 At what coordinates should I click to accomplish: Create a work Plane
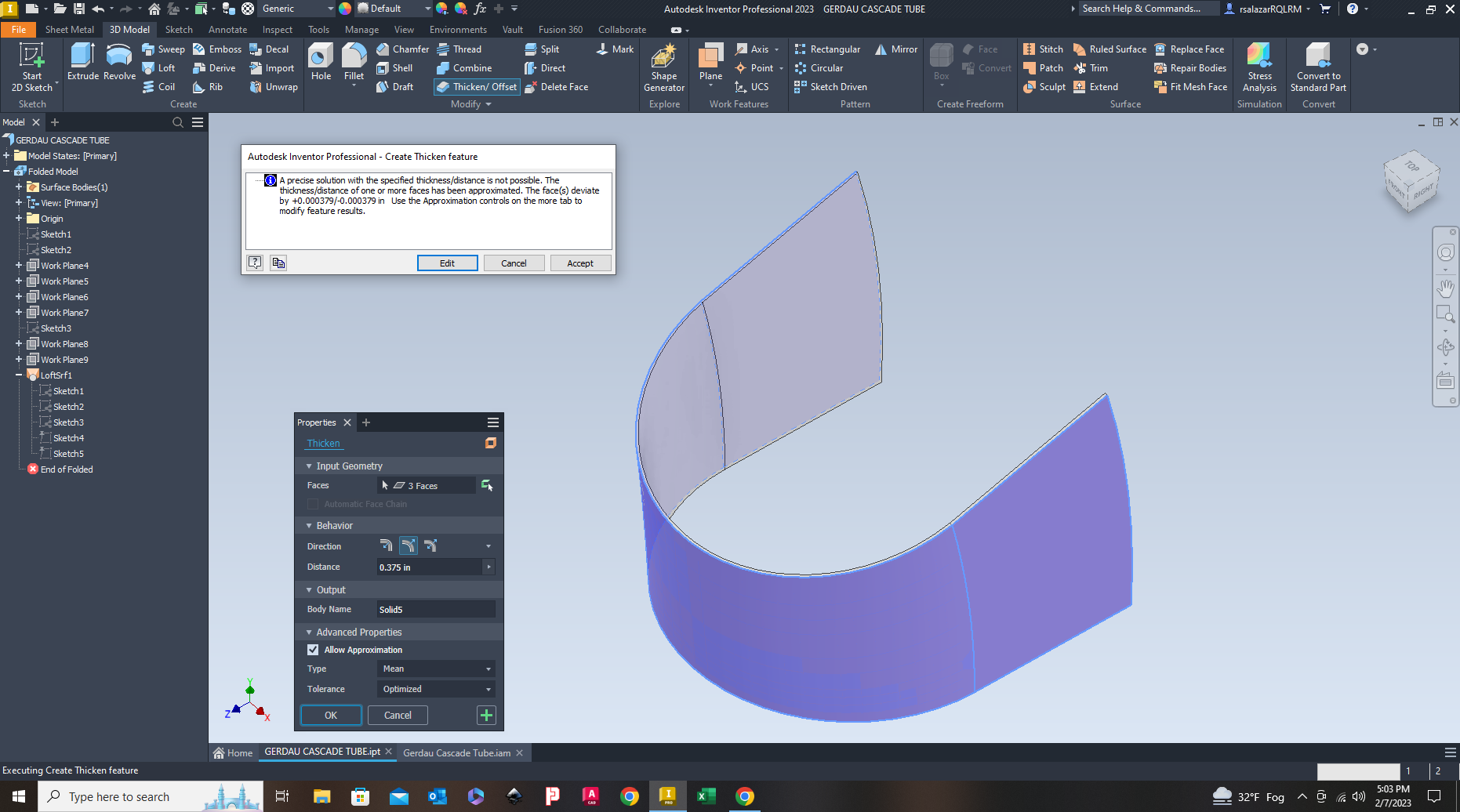pos(710,62)
